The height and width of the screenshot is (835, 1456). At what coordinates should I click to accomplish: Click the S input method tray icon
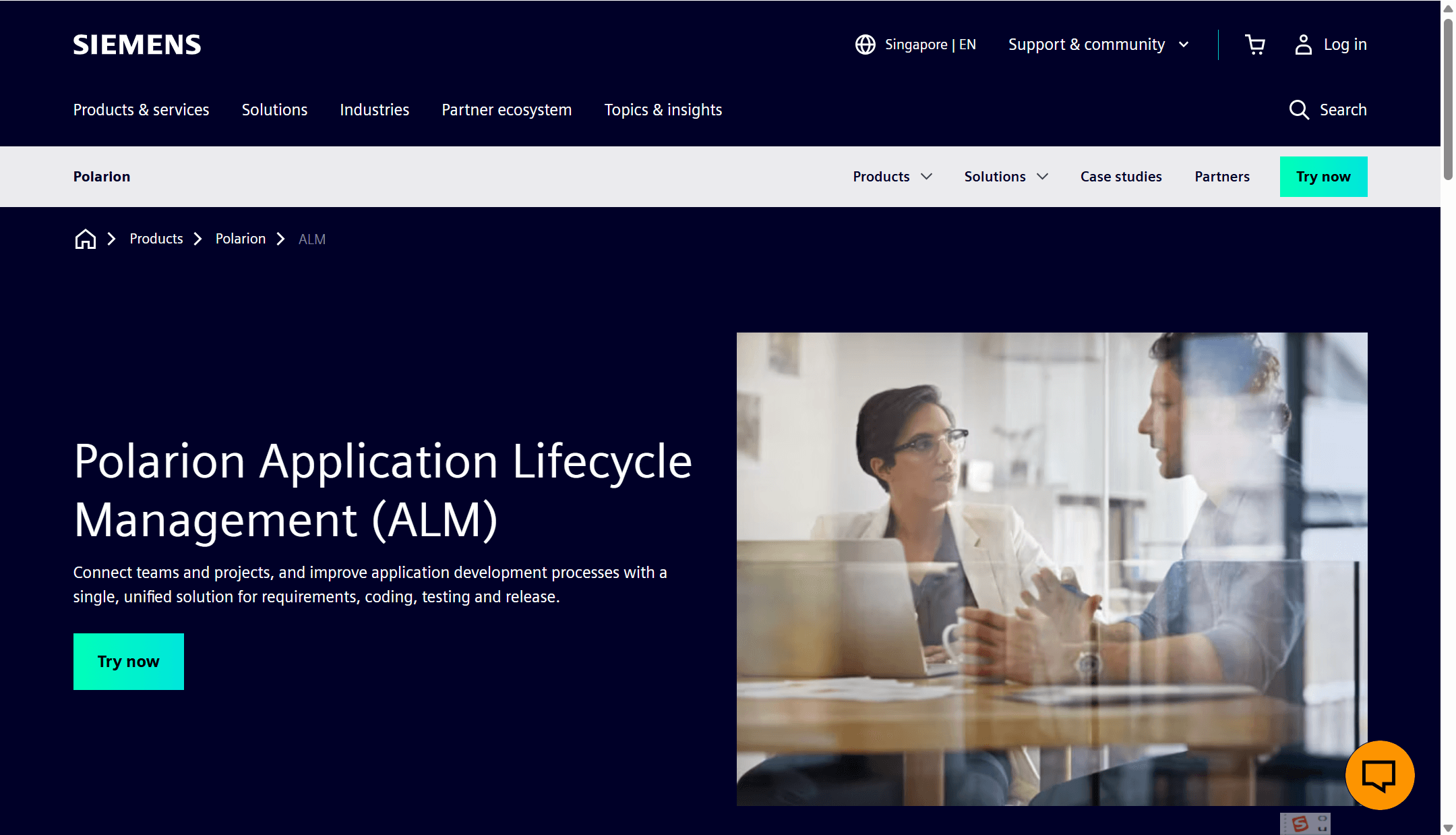(1300, 824)
